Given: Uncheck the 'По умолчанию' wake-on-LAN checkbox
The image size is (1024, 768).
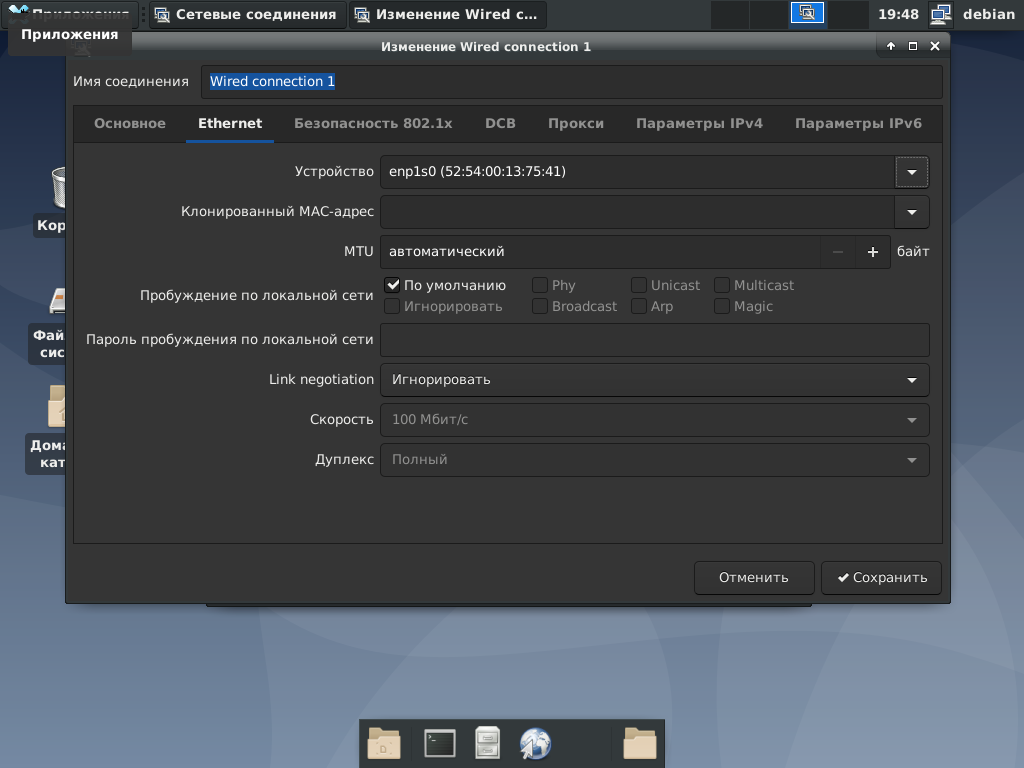Looking at the screenshot, I should pos(393,286).
